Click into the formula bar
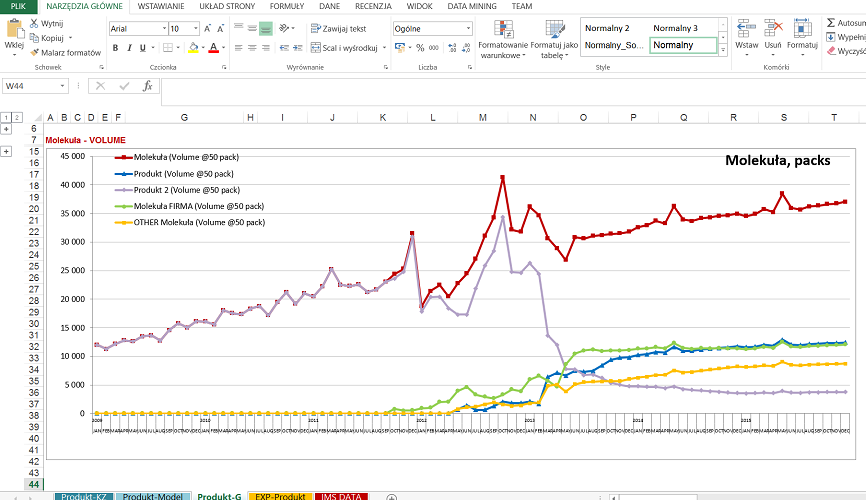This screenshot has height=500, width=866. point(514,92)
